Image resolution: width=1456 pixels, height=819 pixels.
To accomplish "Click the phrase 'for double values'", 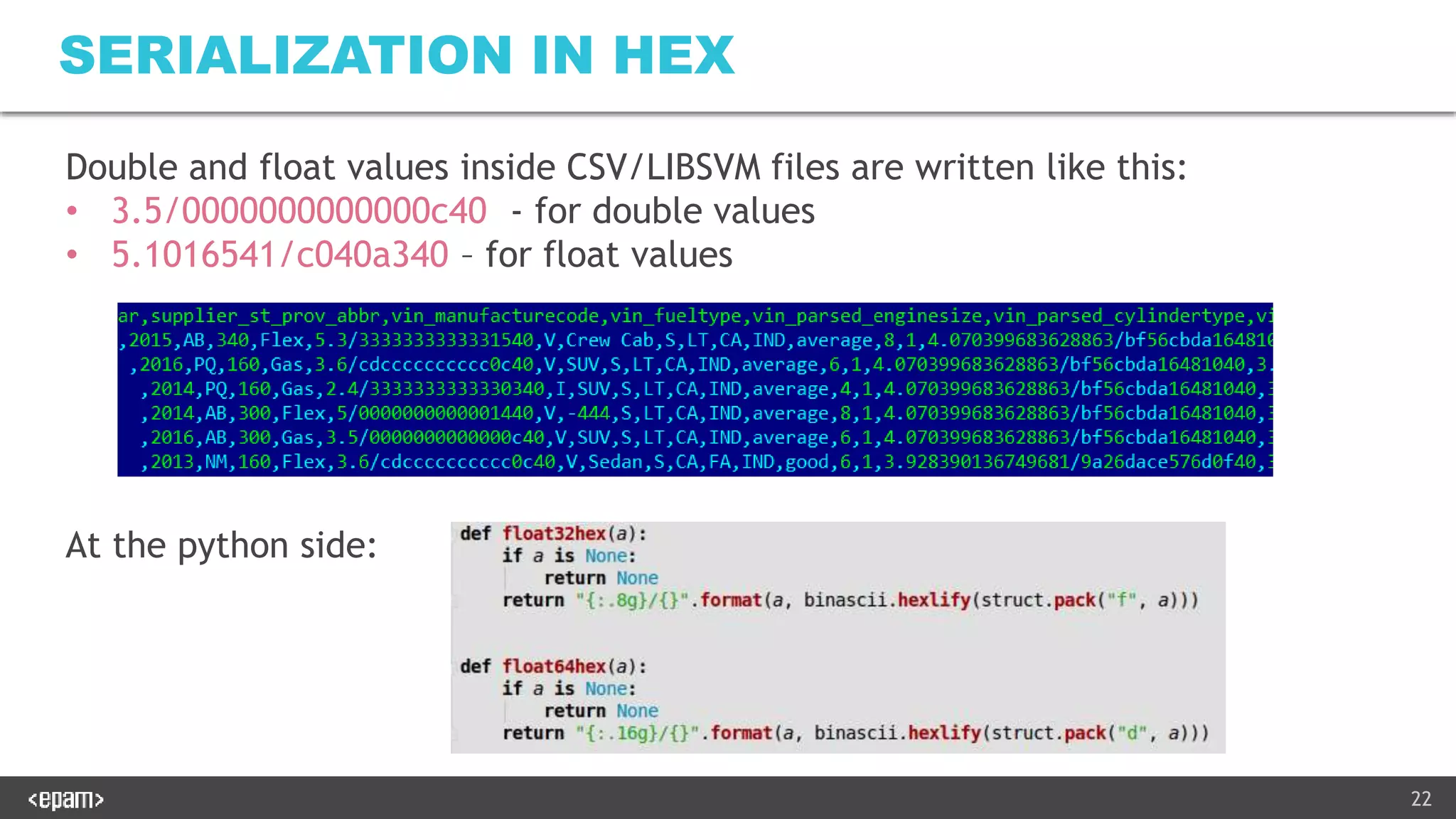I will 675,211.
